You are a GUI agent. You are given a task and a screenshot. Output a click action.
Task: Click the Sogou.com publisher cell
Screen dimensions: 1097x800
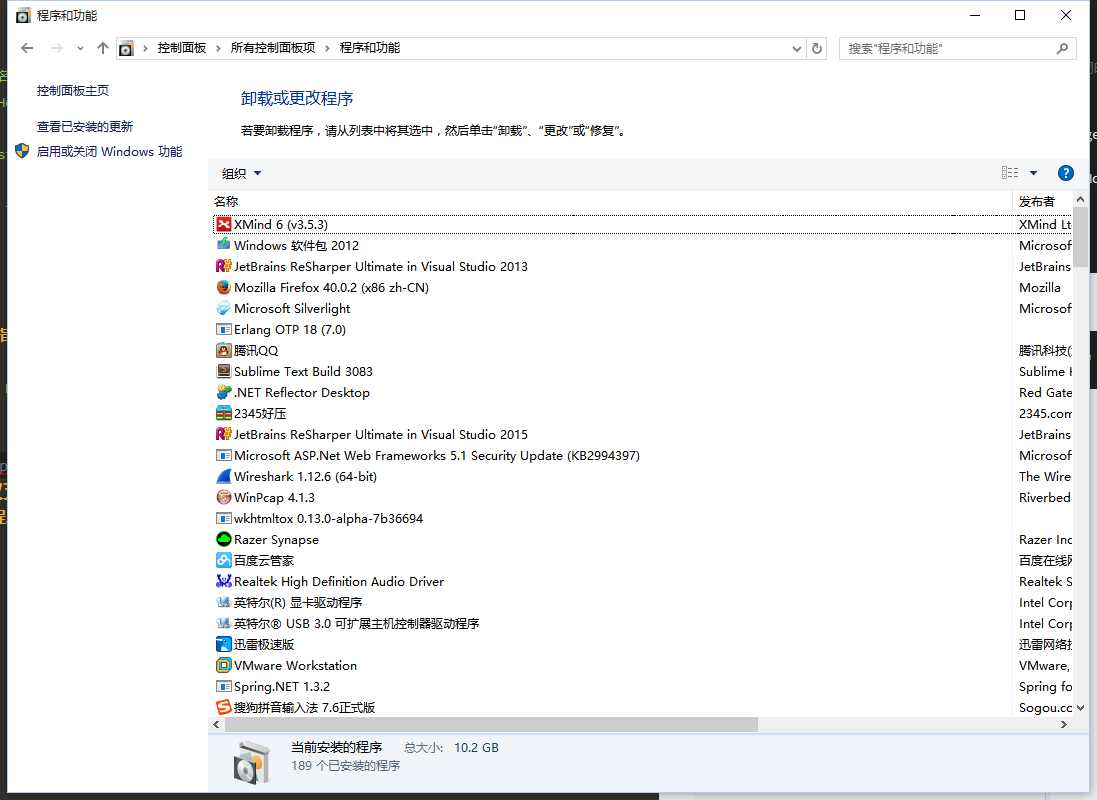[x=1045, y=708]
